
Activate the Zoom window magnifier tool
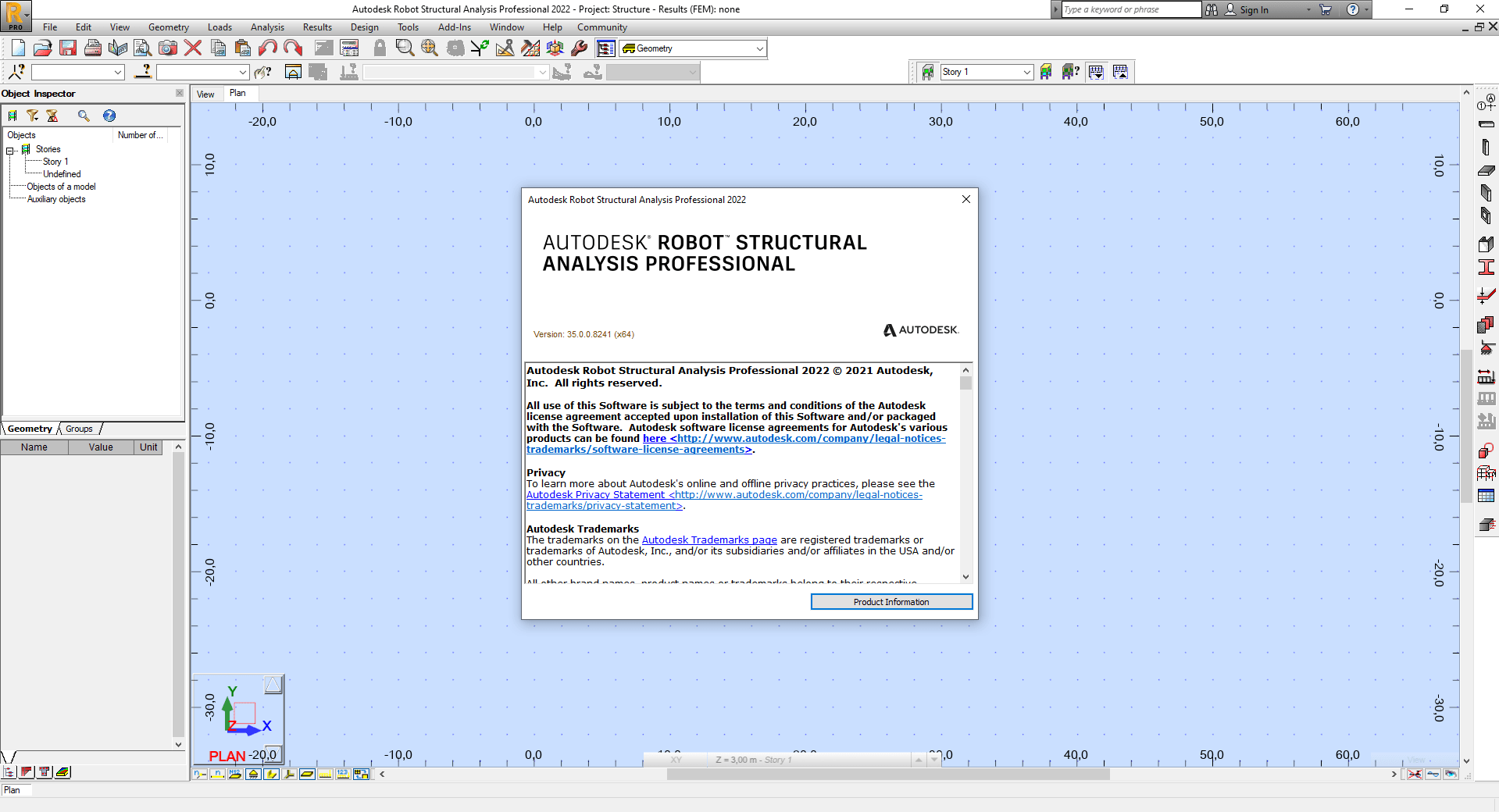pyautogui.click(x=405, y=48)
